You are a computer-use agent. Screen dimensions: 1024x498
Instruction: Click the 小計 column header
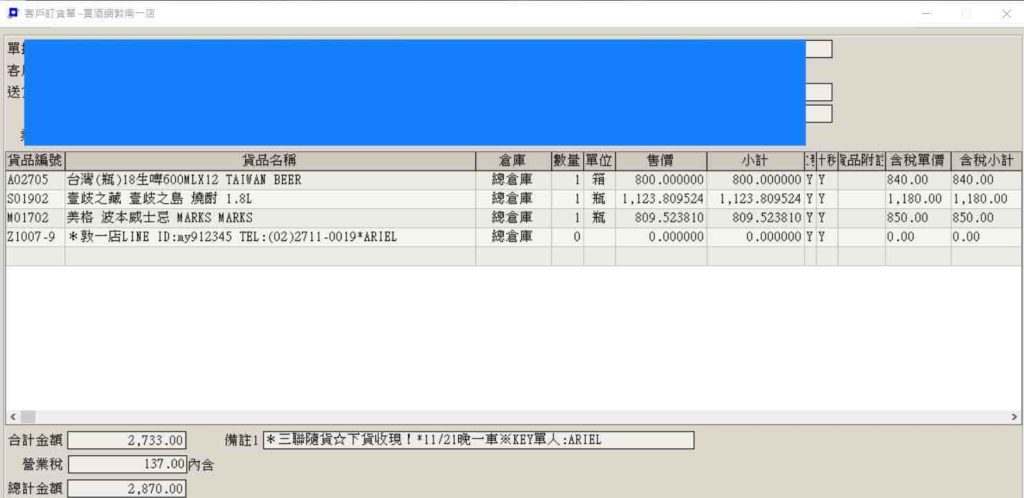tap(756, 161)
